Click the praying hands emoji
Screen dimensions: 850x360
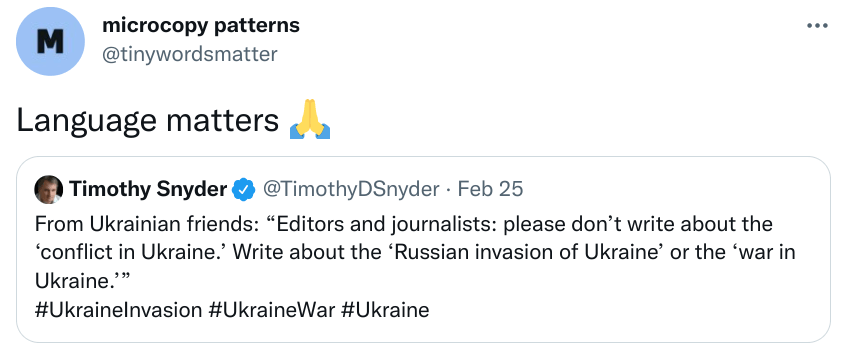[x=310, y=119]
